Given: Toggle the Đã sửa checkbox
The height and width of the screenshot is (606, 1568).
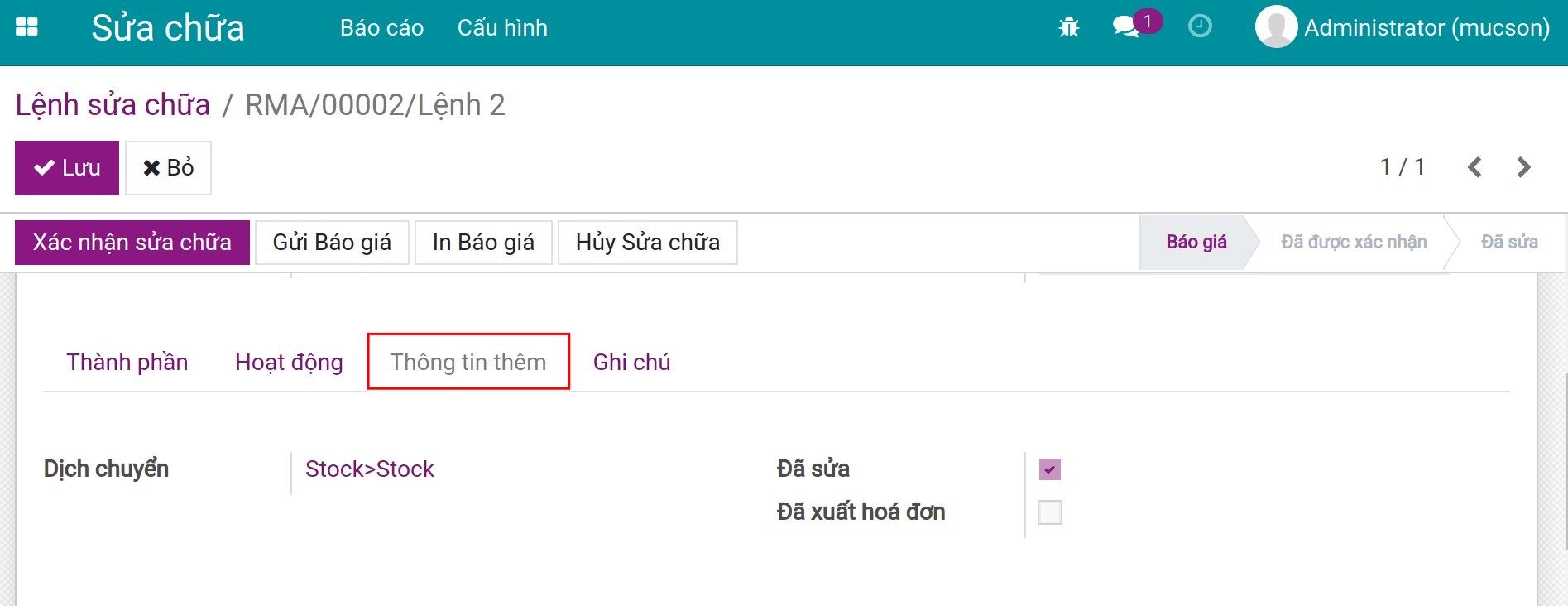Looking at the screenshot, I should tap(1050, 469).
